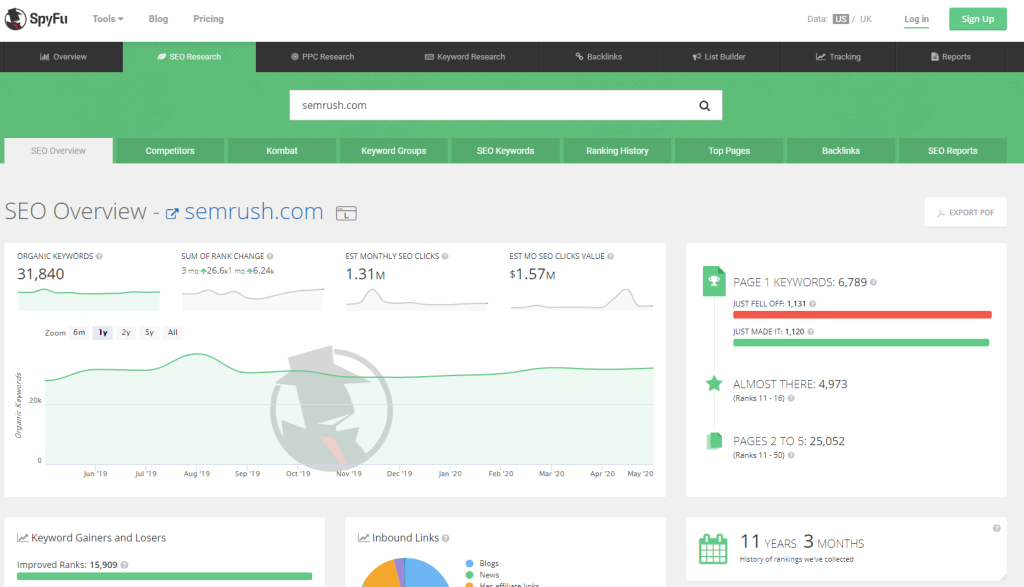Click the trophy icon for Page 1 Keywords
Screen dimensions: 1024x587
tap(714, 281)
